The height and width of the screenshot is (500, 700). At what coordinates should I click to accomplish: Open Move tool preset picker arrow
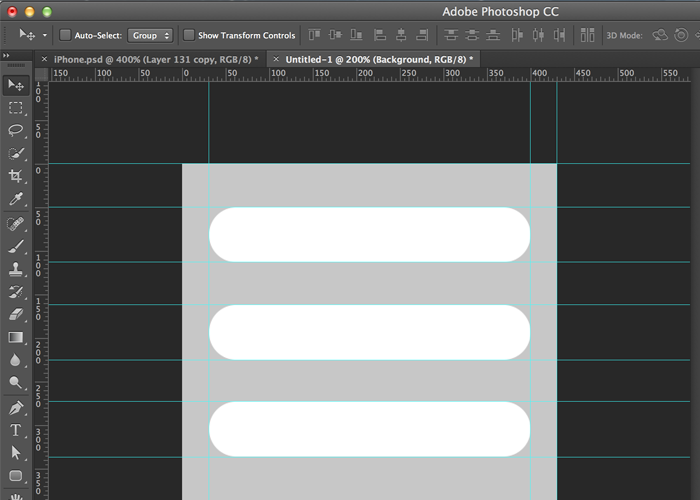point(45,35)
